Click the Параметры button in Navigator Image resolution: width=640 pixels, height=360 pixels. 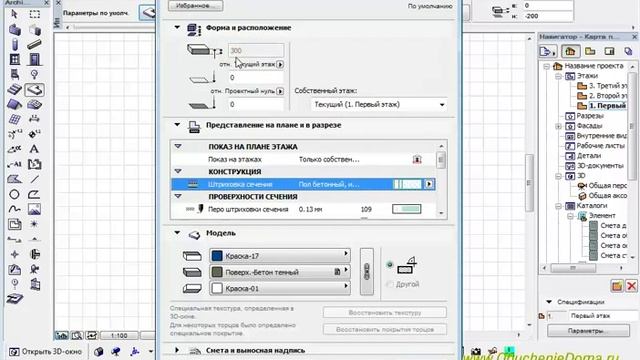point(588,331)
